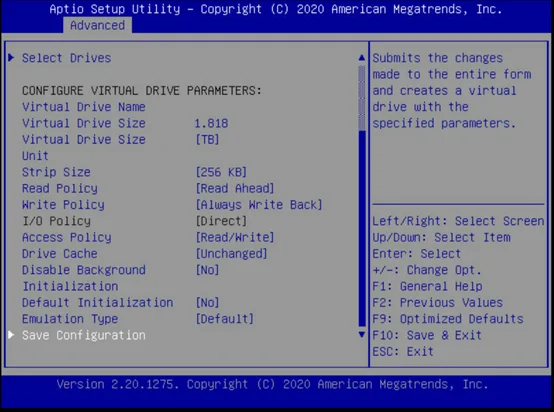Select the Write Policy label
Screen dimensions: 554x412
[63, 205]
